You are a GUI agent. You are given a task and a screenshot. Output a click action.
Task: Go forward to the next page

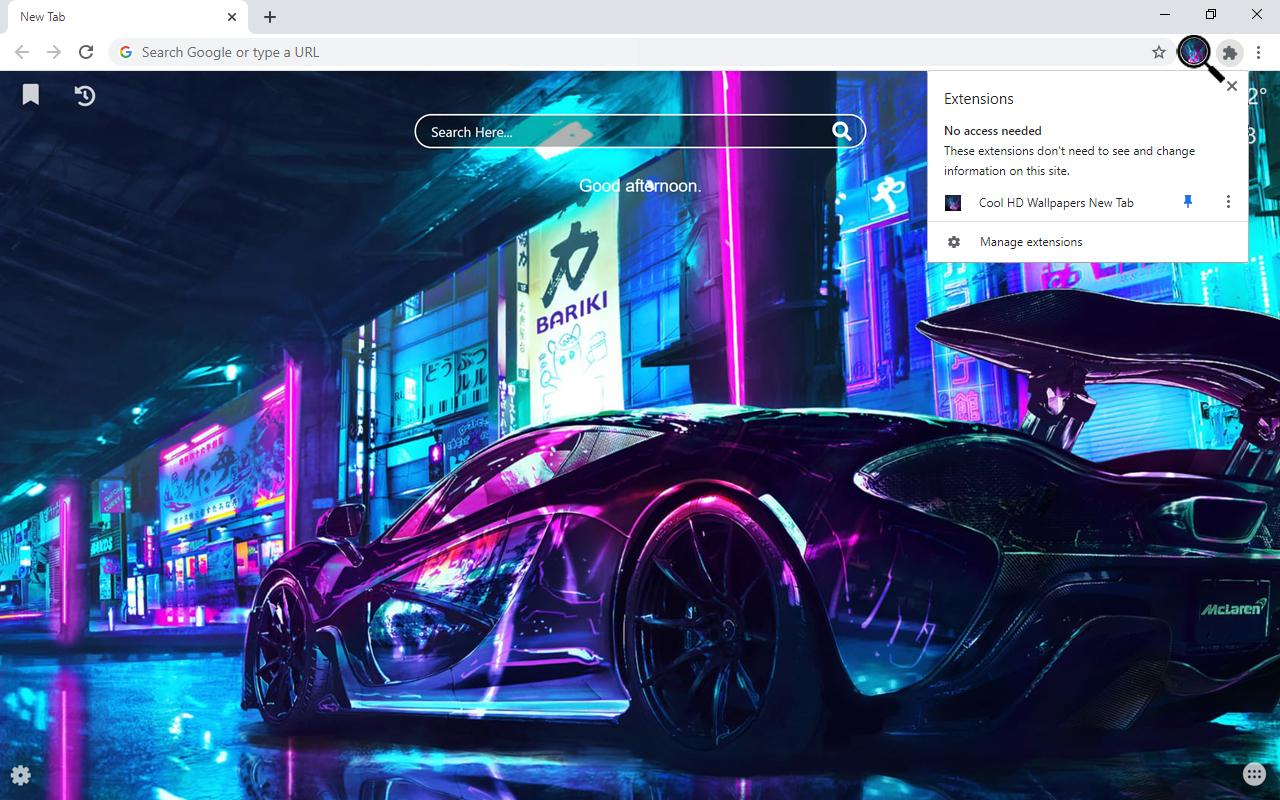54,52
